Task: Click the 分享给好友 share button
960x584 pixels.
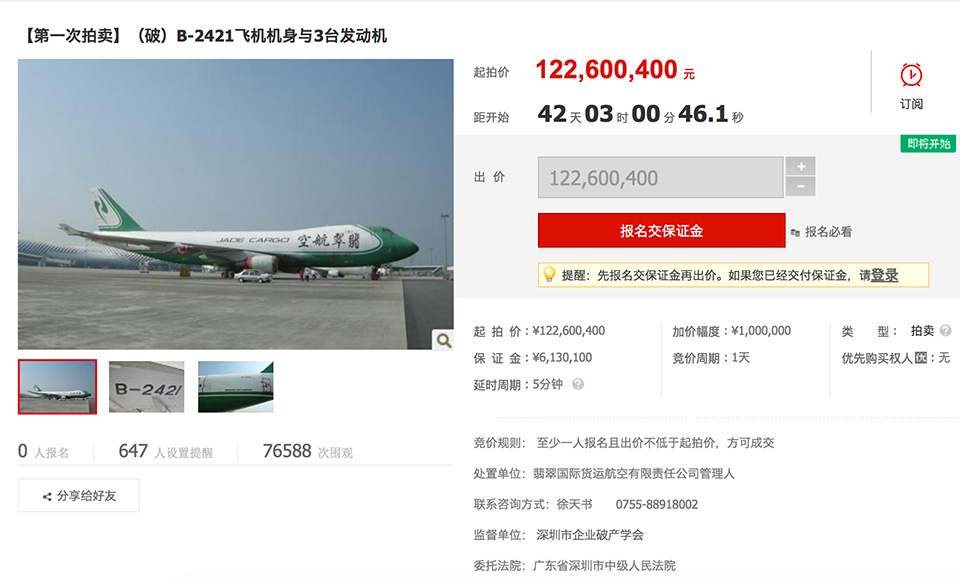Action: (x=79, y=495)
